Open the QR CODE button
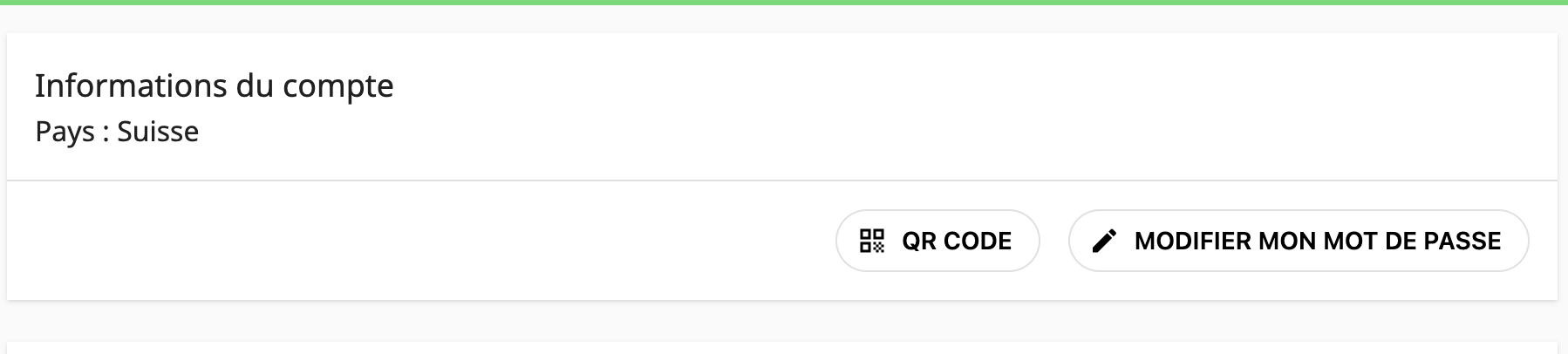The image size is (1568, 354). click(937, 241)
